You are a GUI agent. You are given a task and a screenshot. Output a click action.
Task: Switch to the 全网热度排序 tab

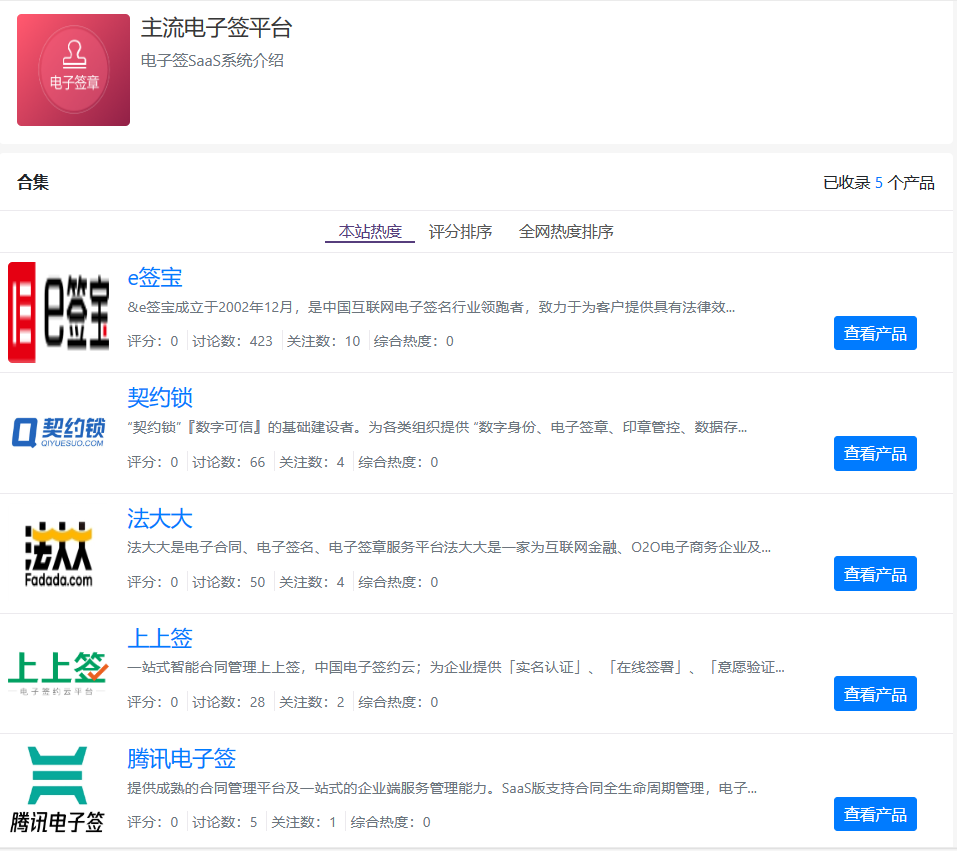(566, 232)
